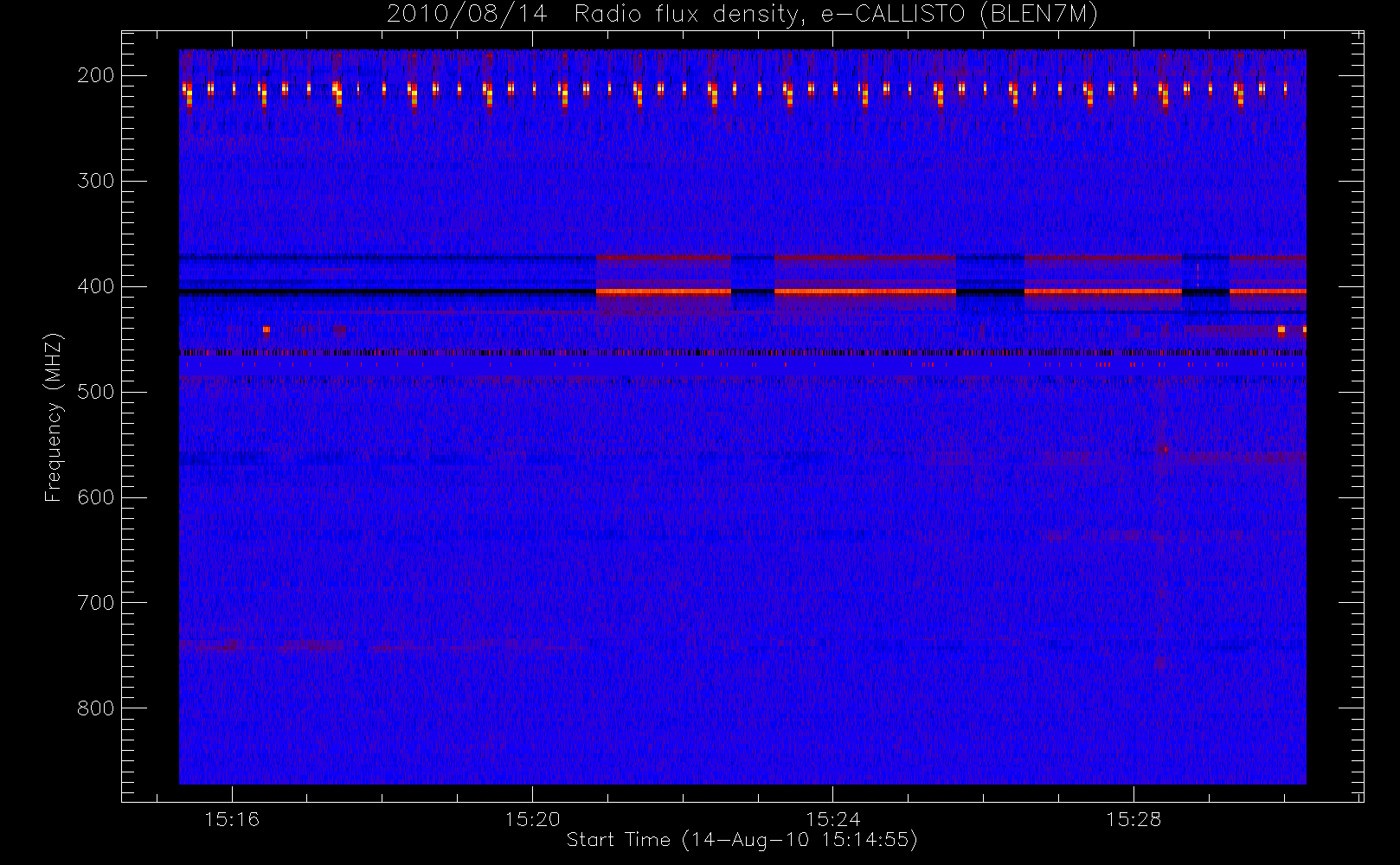Click the 500 frequency tick label
This screenshot has height=865, width=1400.
click(96, 392)
